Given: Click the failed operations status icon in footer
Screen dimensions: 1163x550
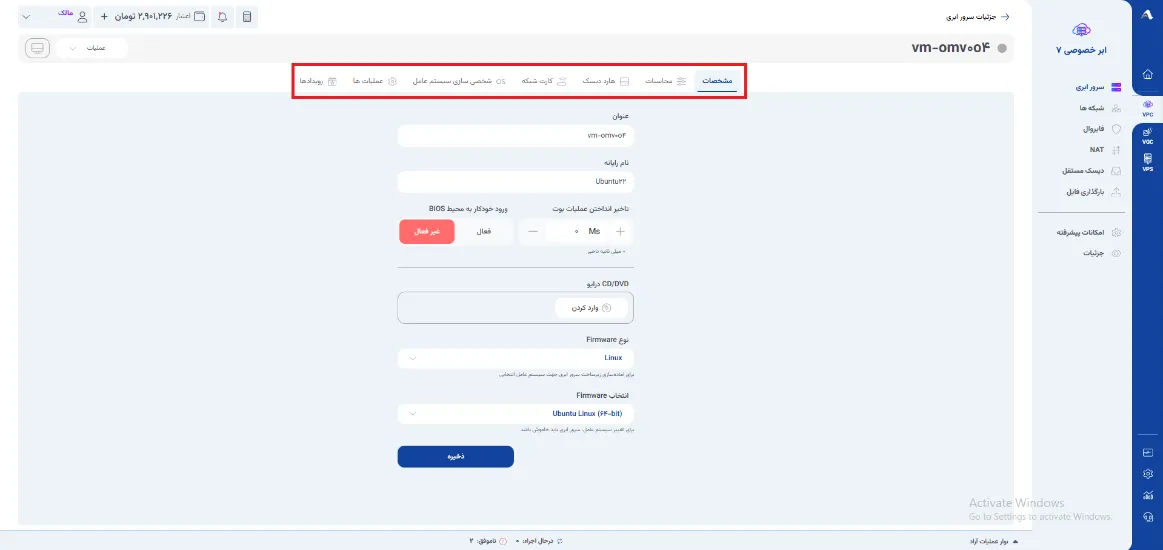Looking at the screenshot, I should click(x=503, y=541).
